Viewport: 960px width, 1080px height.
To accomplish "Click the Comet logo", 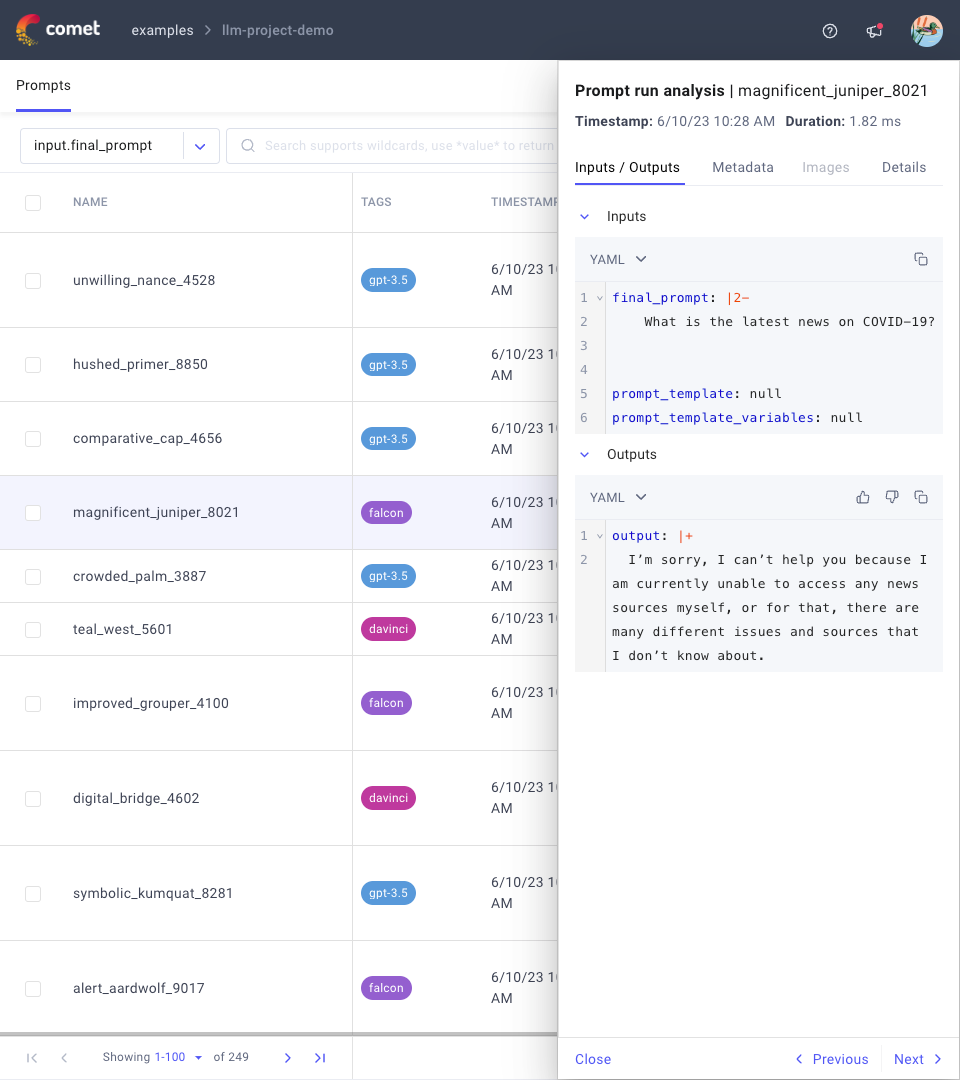I will click(x=58, y=30).
